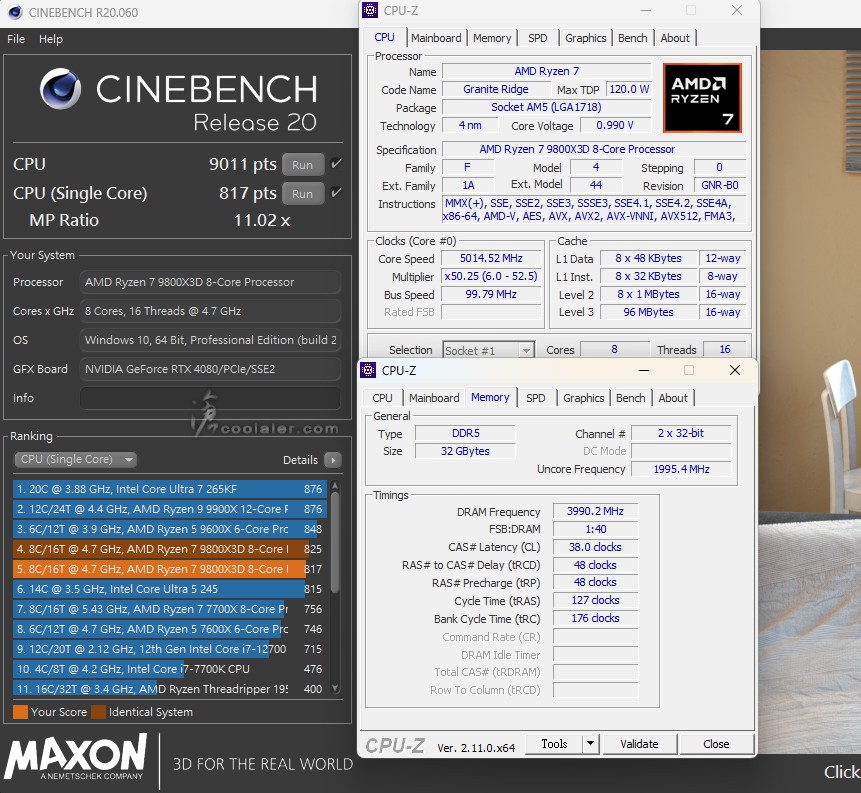Switch to Memory tab in upper CPU-Z window

pos(492,38)
